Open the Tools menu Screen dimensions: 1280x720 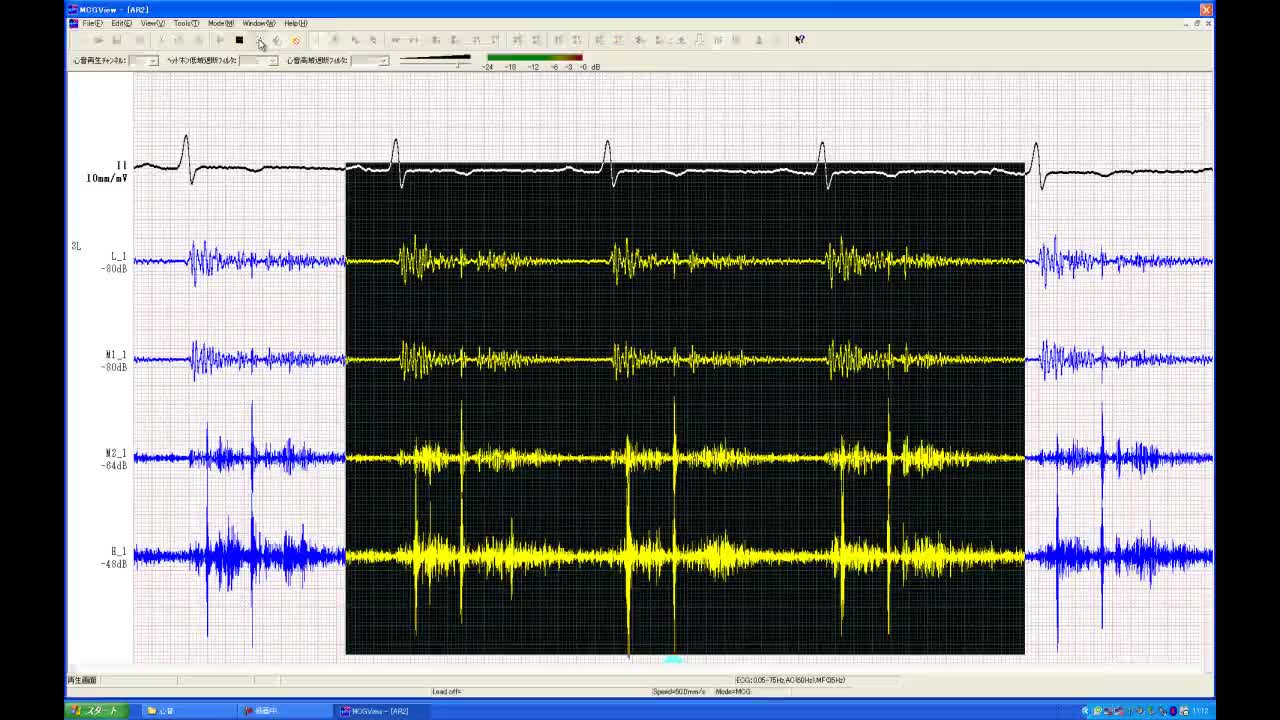tap(185, 23)
